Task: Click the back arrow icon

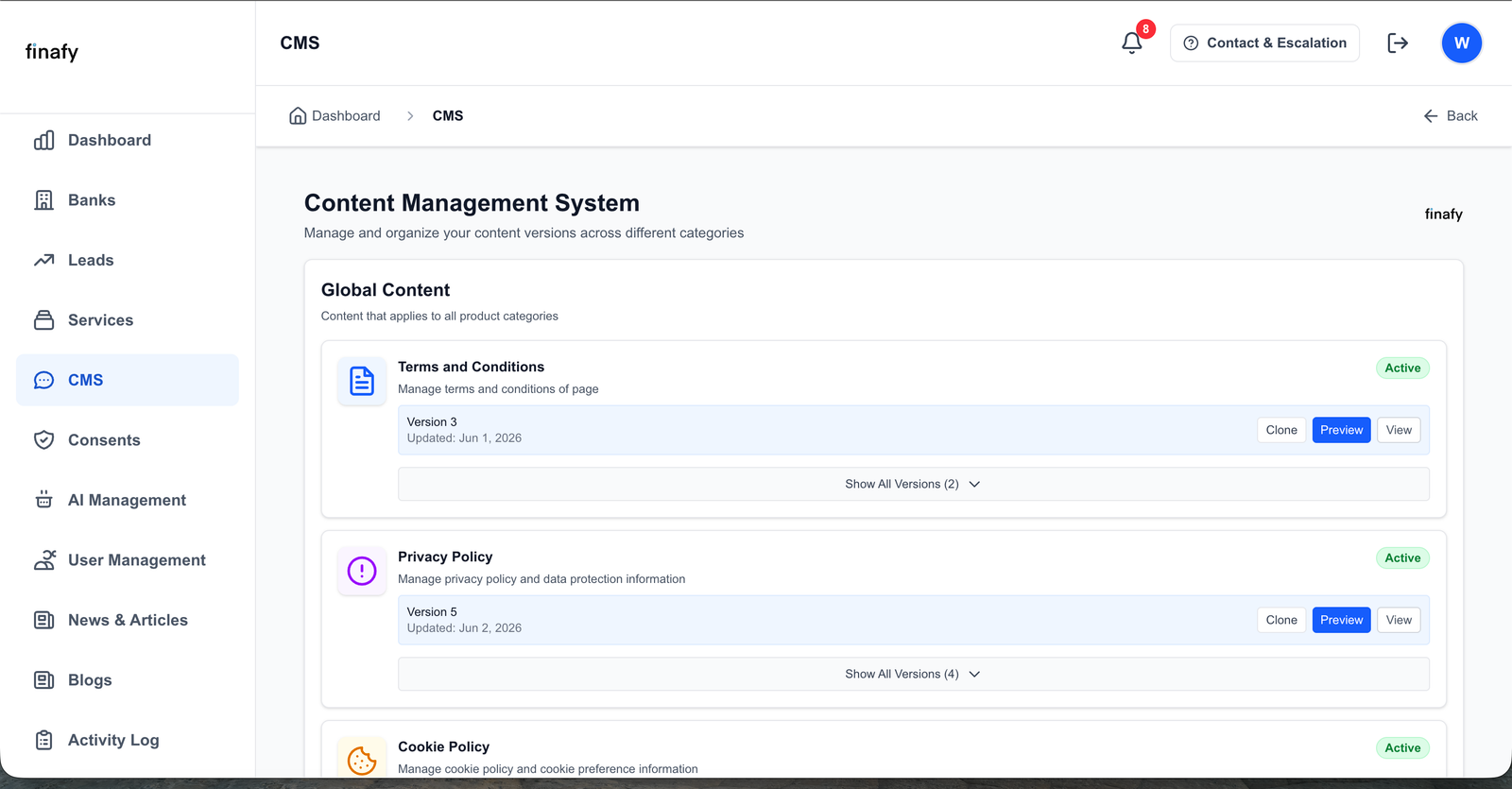Action: tap(1431, 116)
